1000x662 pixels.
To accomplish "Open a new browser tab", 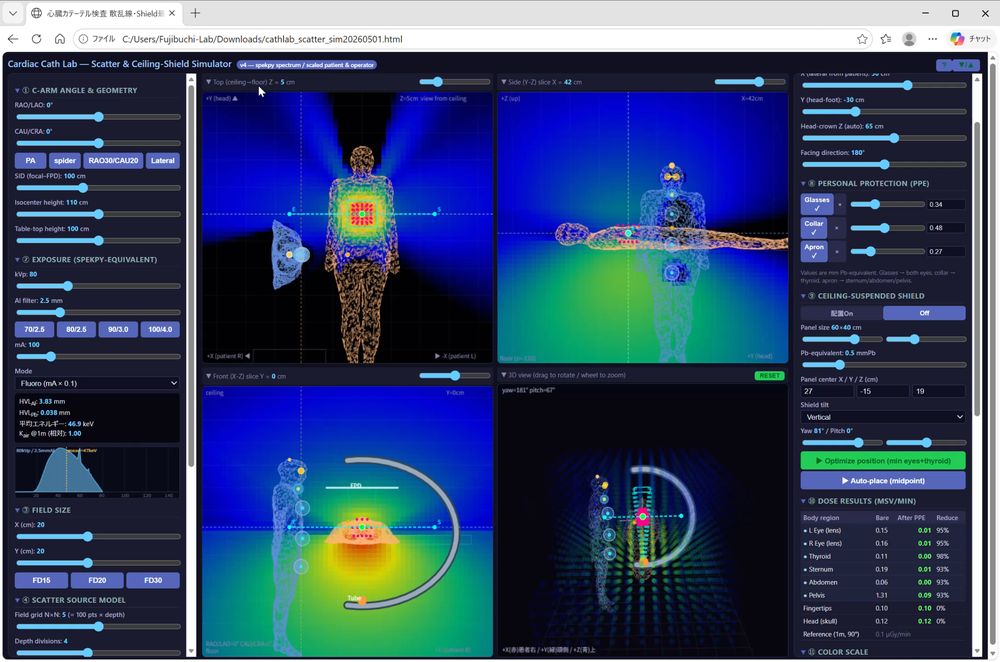I will (x=195, y=13).
